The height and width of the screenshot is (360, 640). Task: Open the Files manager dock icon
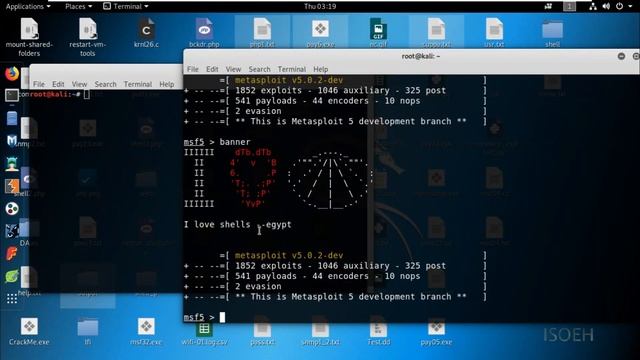click(12, 118)
